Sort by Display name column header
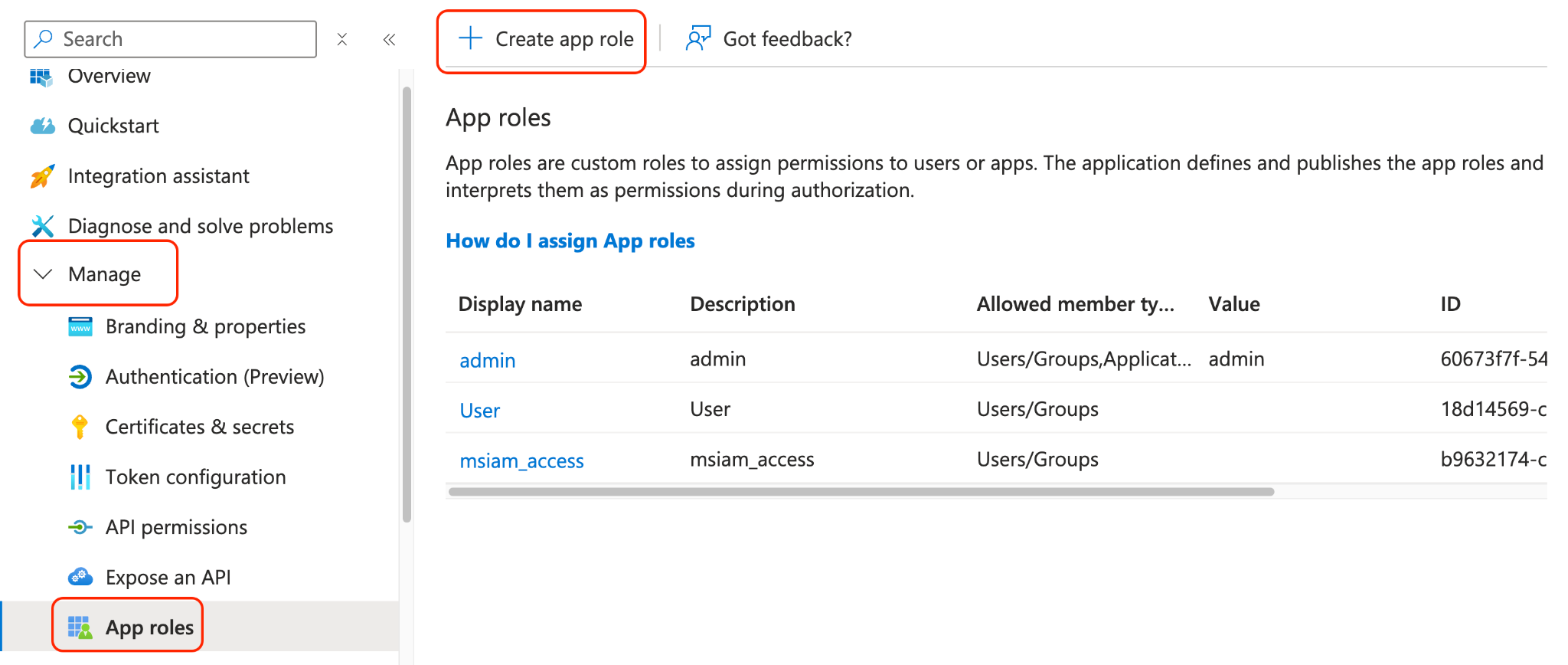The height and width of the screenshot is (665, 1568). 520,304
